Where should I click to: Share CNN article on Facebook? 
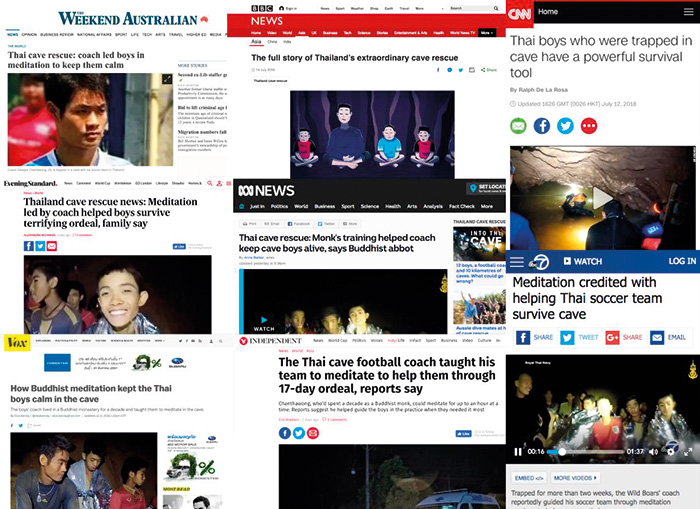pos(542,126)
